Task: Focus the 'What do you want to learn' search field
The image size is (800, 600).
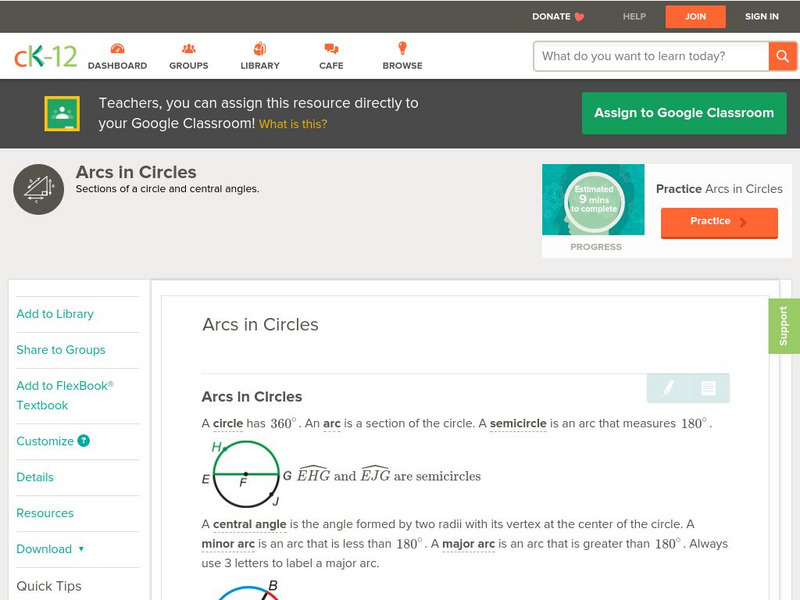Action: (x=651, y=56)
